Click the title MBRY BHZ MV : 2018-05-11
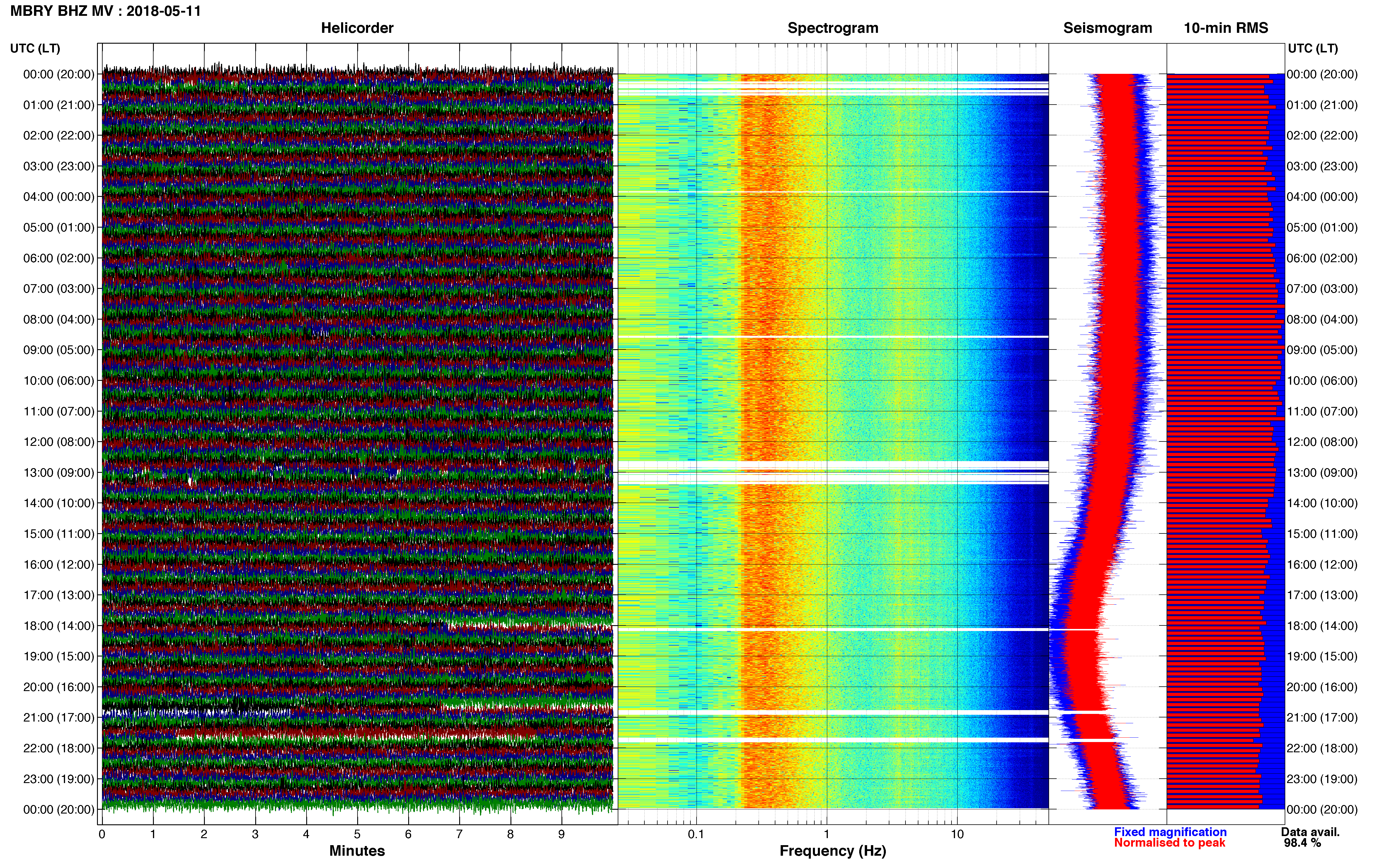Image resolution: width=1389 pixels, height=868 pixels. (106, 11)
